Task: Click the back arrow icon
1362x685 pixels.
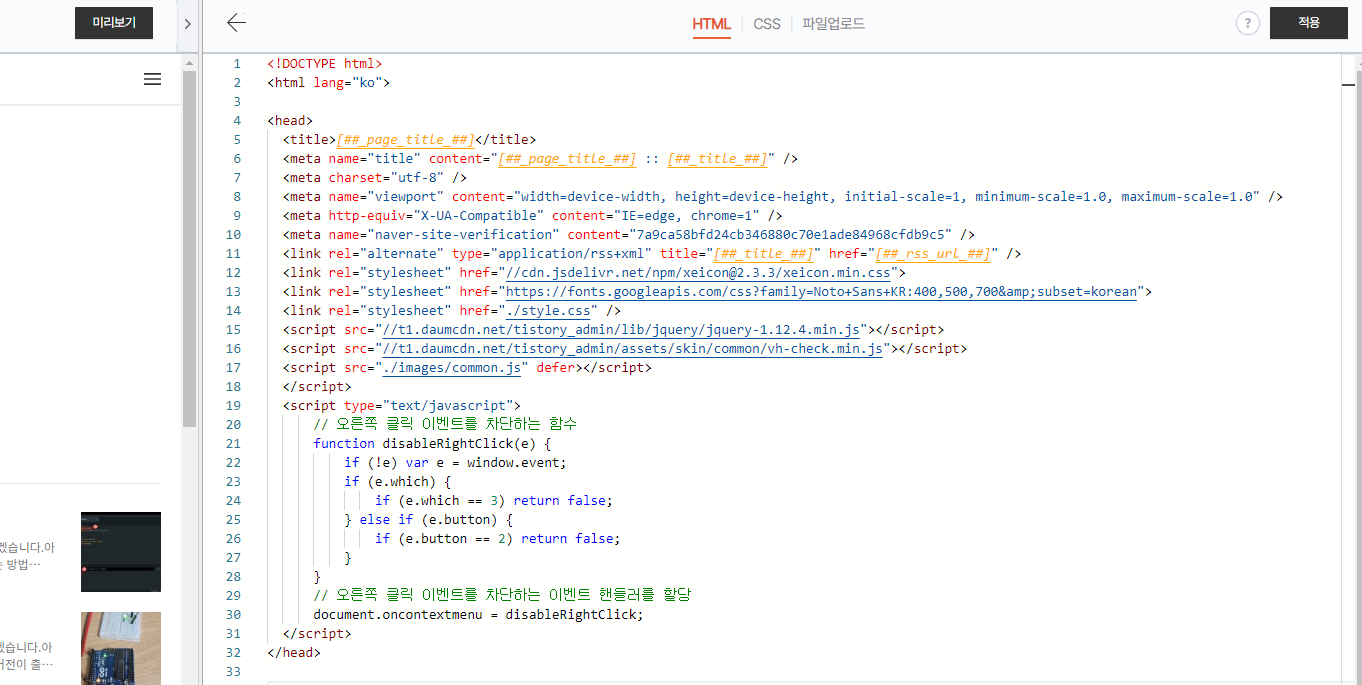Action: click(x=236, y=23)
